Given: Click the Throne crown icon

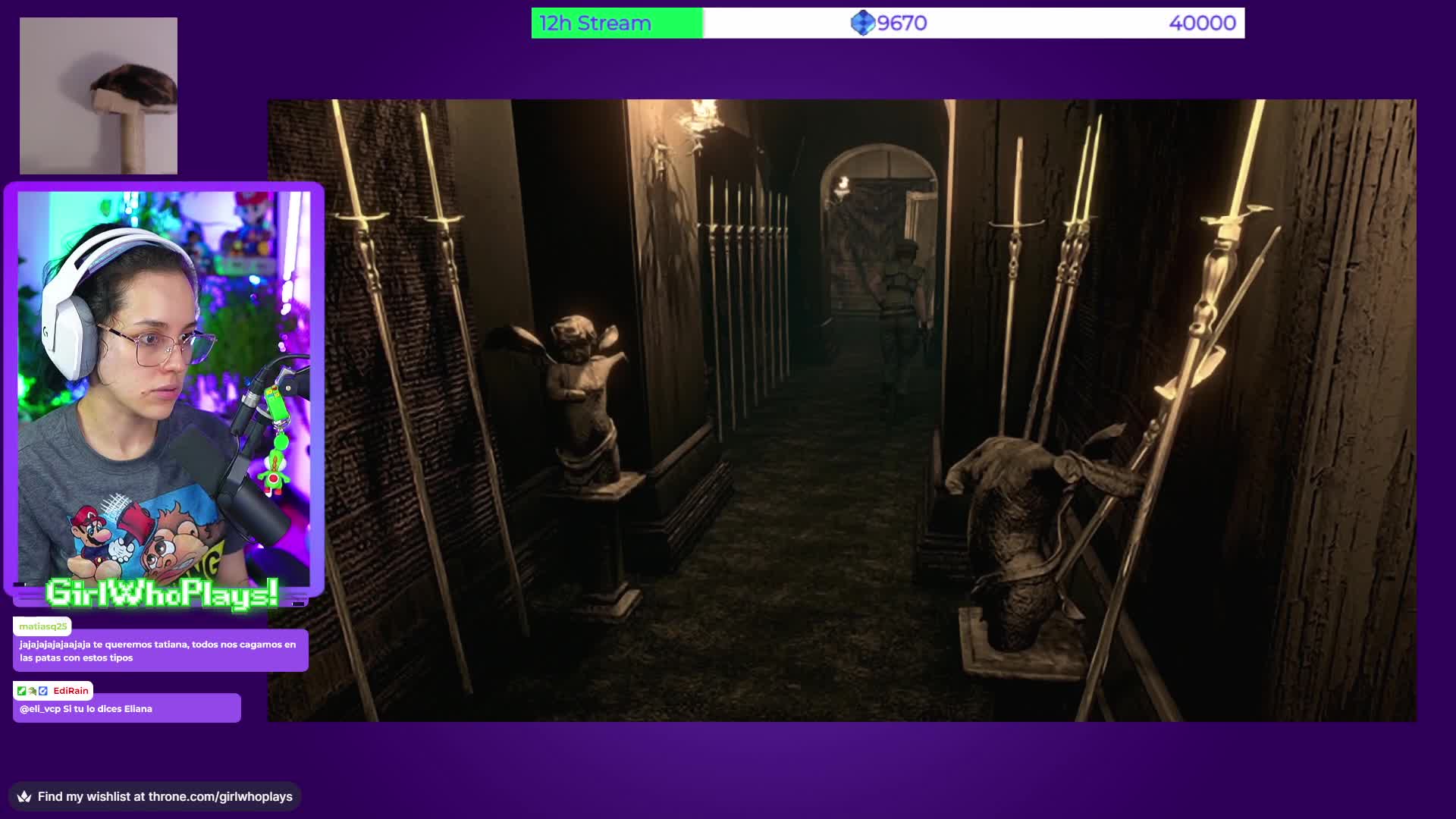Looking at the screenshot, I should [x=24, y=796].
